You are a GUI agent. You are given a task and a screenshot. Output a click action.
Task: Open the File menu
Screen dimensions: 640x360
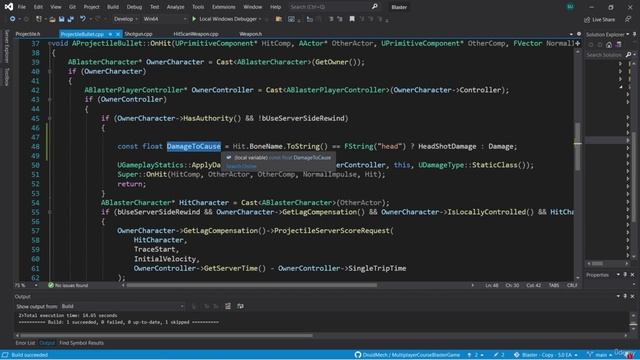pyautogui.click(x=22, y=7)
